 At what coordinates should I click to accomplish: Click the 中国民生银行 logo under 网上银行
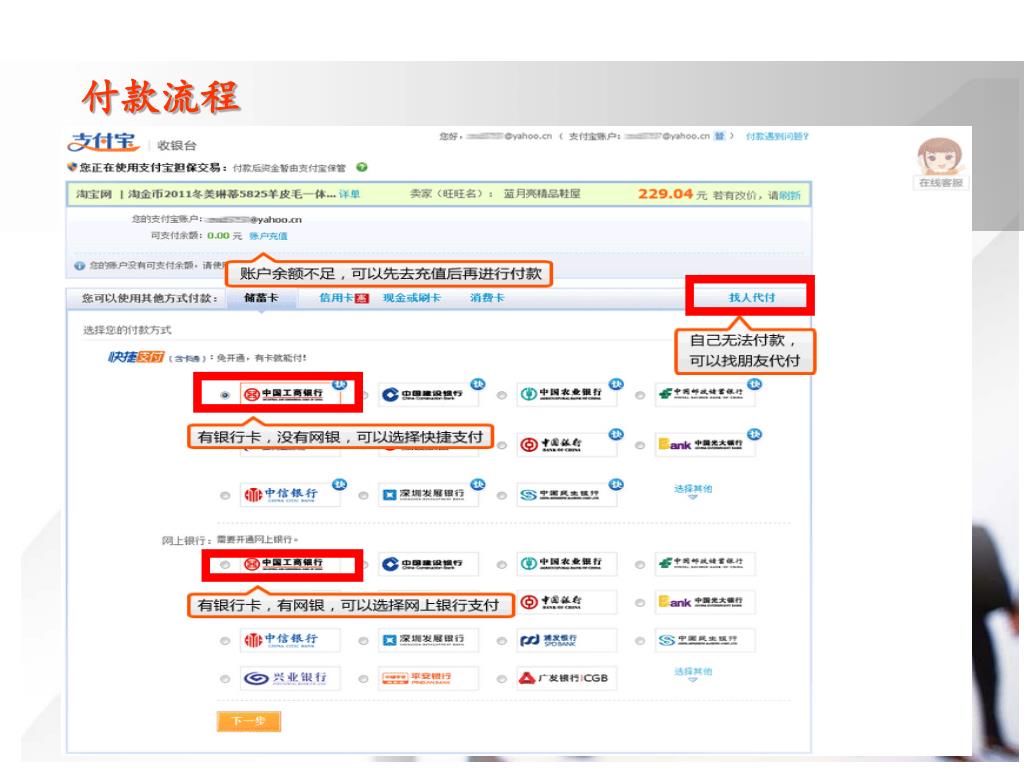click(705, 640)
